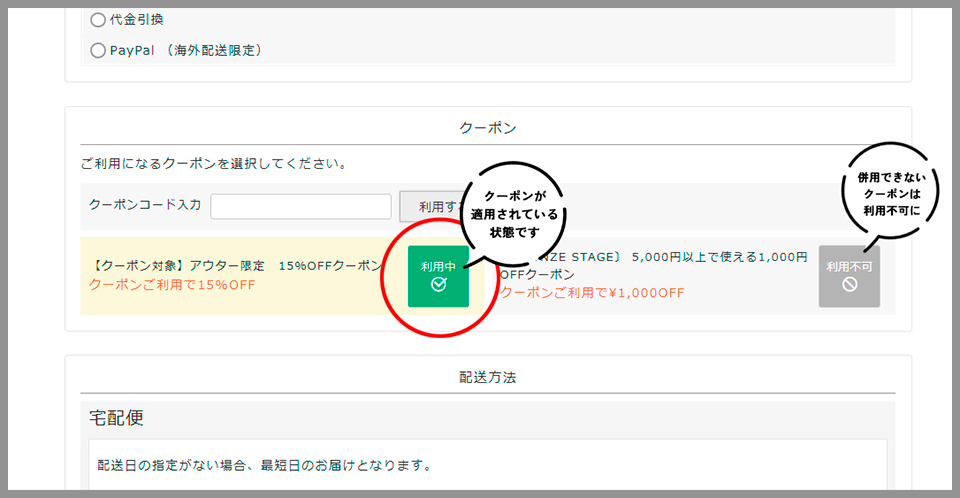Click the 配送方法 section heading
Screen dimensions: 960x498
487,377
